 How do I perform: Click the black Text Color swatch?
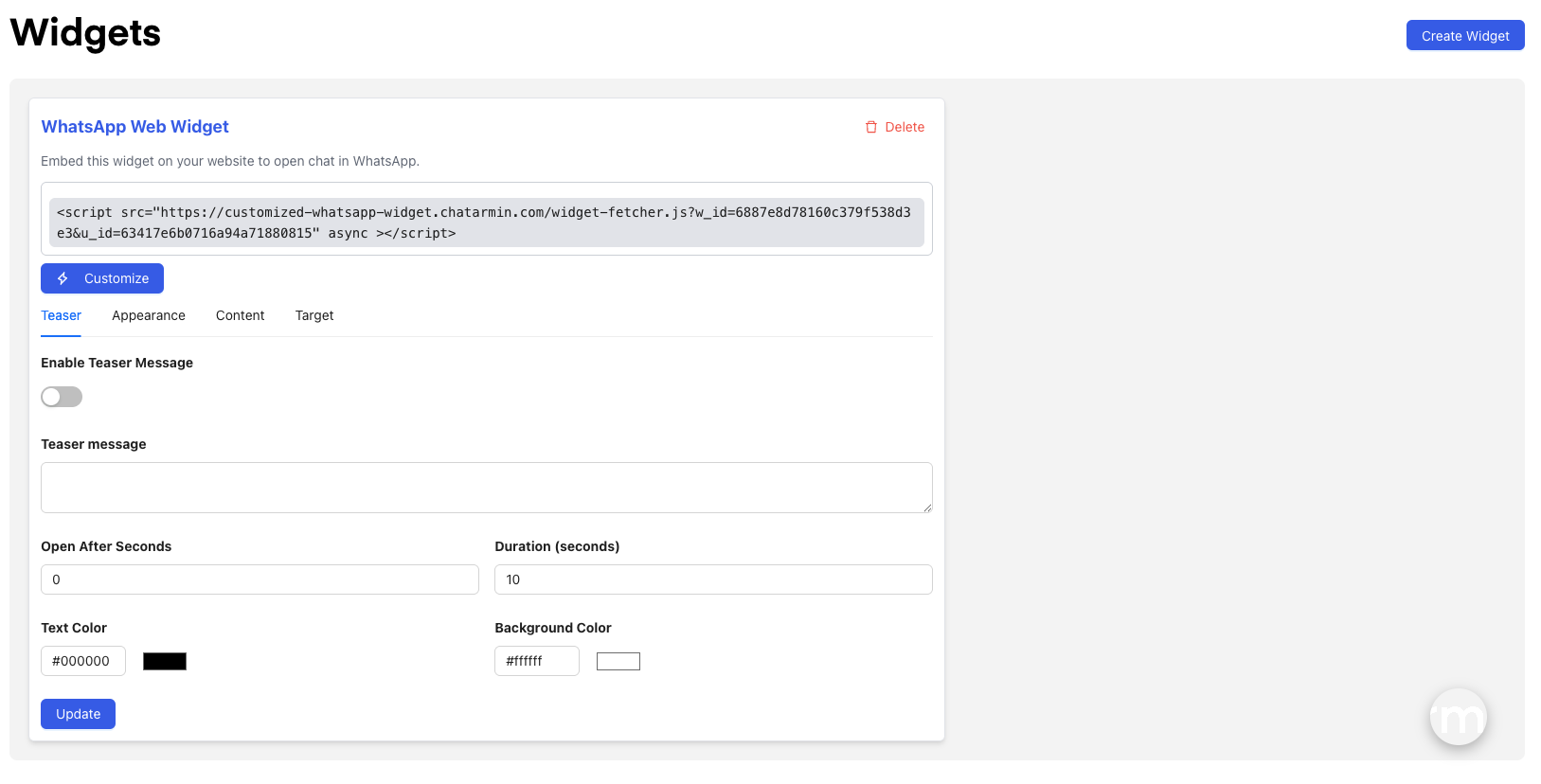pos(165,661)
